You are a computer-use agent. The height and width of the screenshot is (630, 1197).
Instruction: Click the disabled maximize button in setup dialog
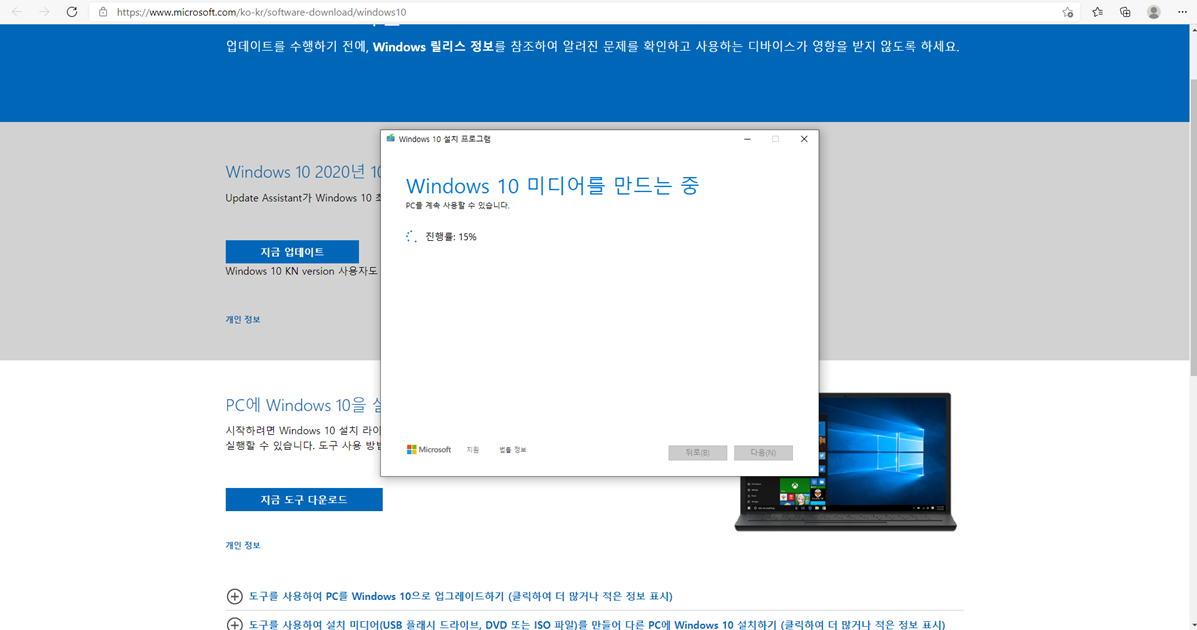[x=776, y=139]
